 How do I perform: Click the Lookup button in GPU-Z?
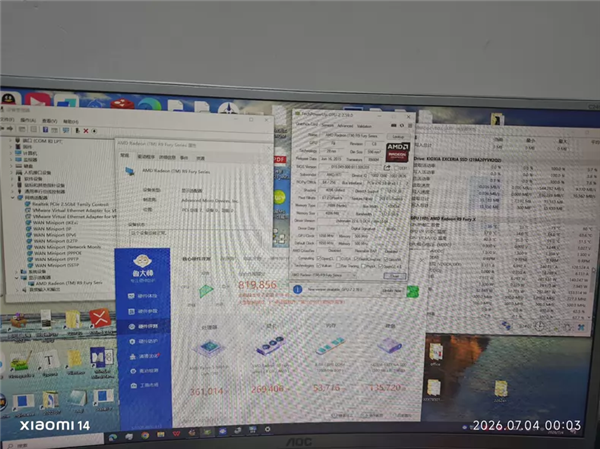click(x=398, y=136)
